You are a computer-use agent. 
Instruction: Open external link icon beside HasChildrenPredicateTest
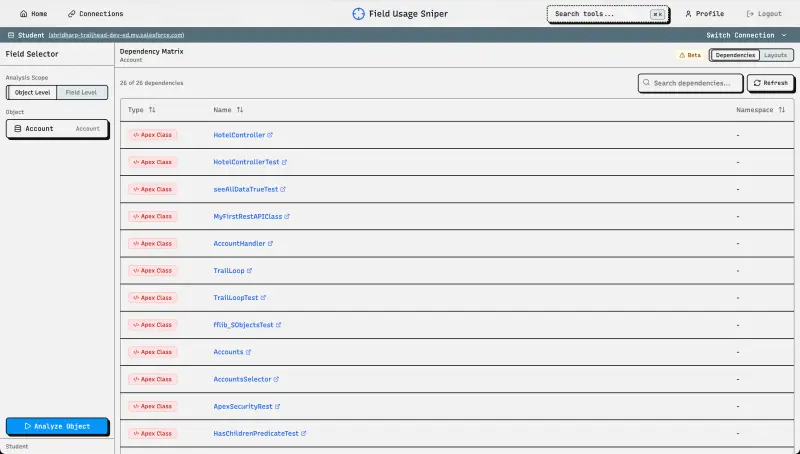(x=304, y=434)
